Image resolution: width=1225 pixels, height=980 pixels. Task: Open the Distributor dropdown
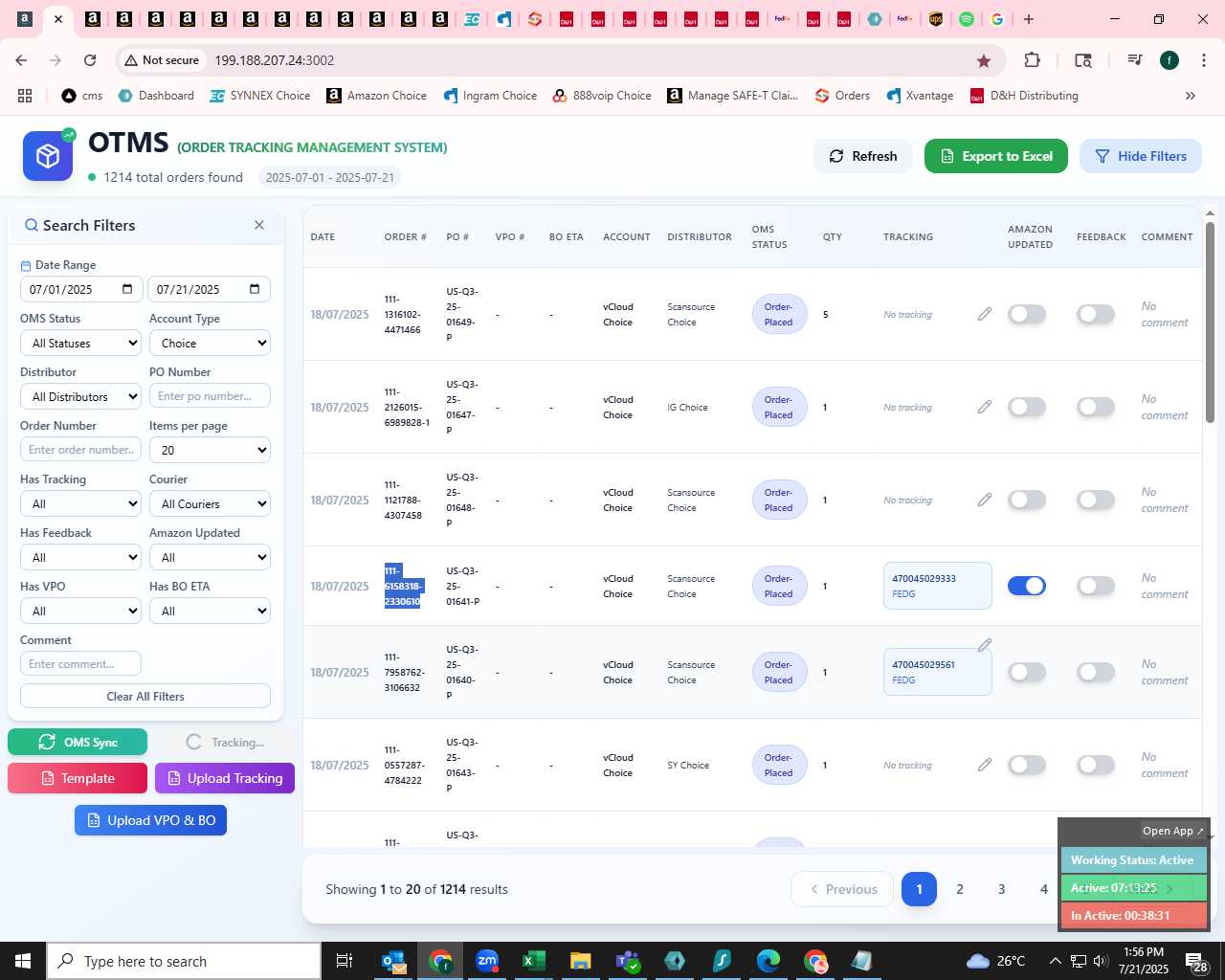(80, 396)
